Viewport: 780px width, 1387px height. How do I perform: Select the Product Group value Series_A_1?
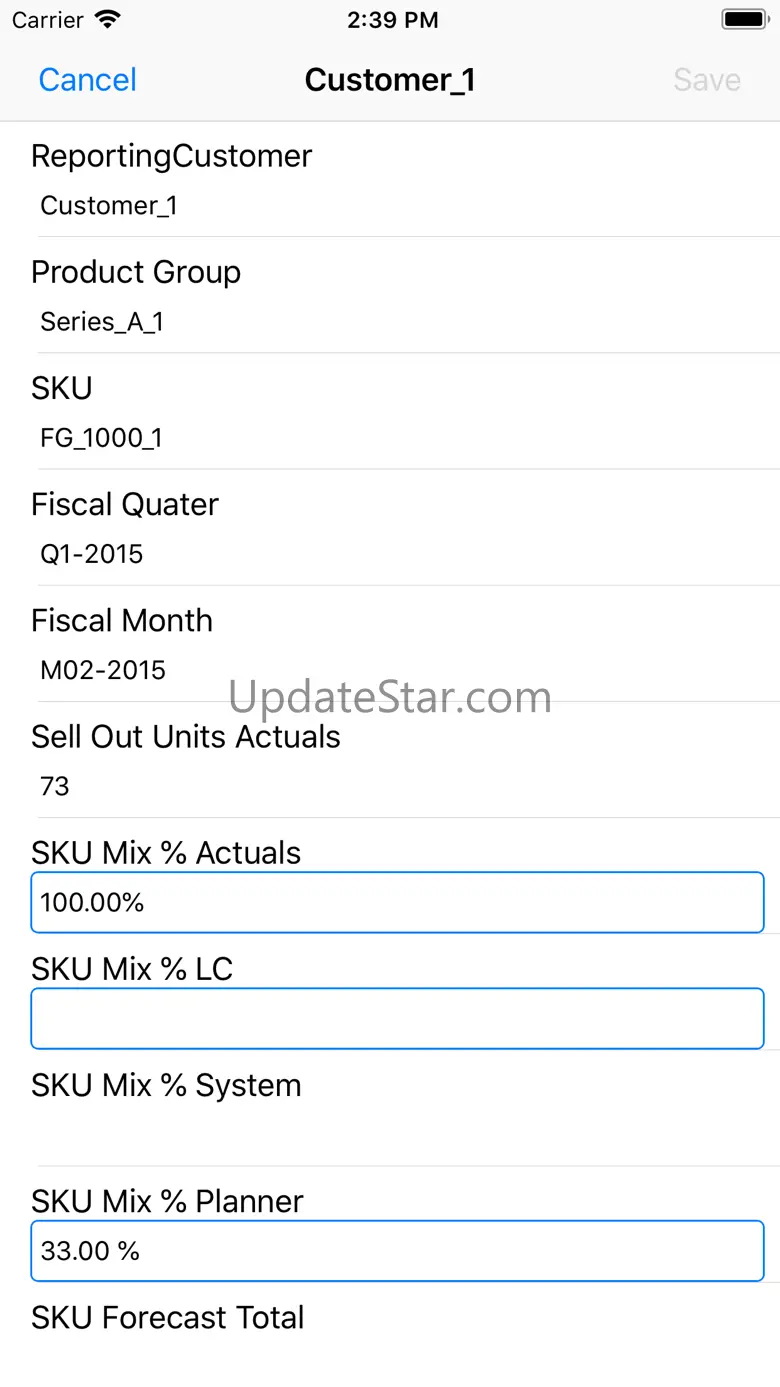point(102,322)
